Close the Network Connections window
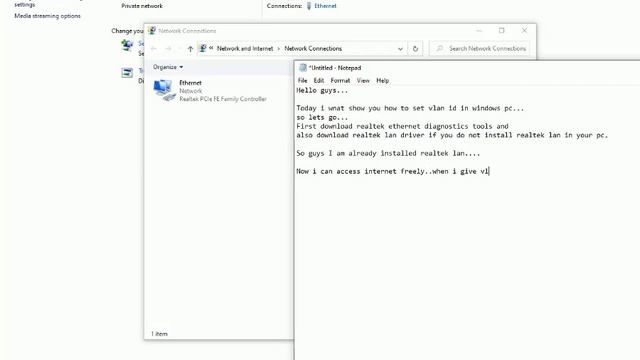 (524, 31)
